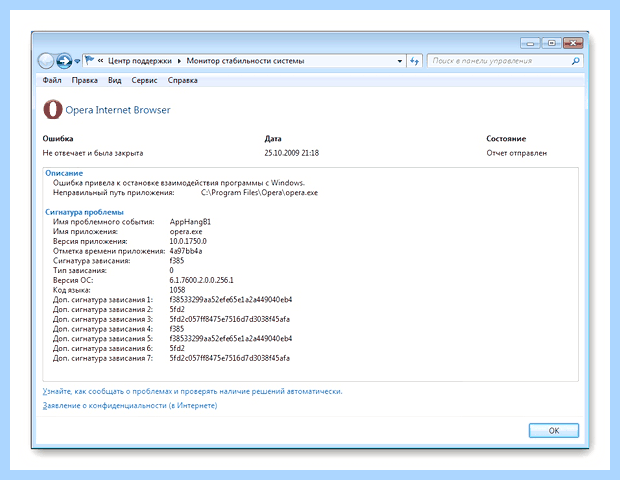Open the Правка menu
Screen dimensions: 620x480
pos(85,80)
